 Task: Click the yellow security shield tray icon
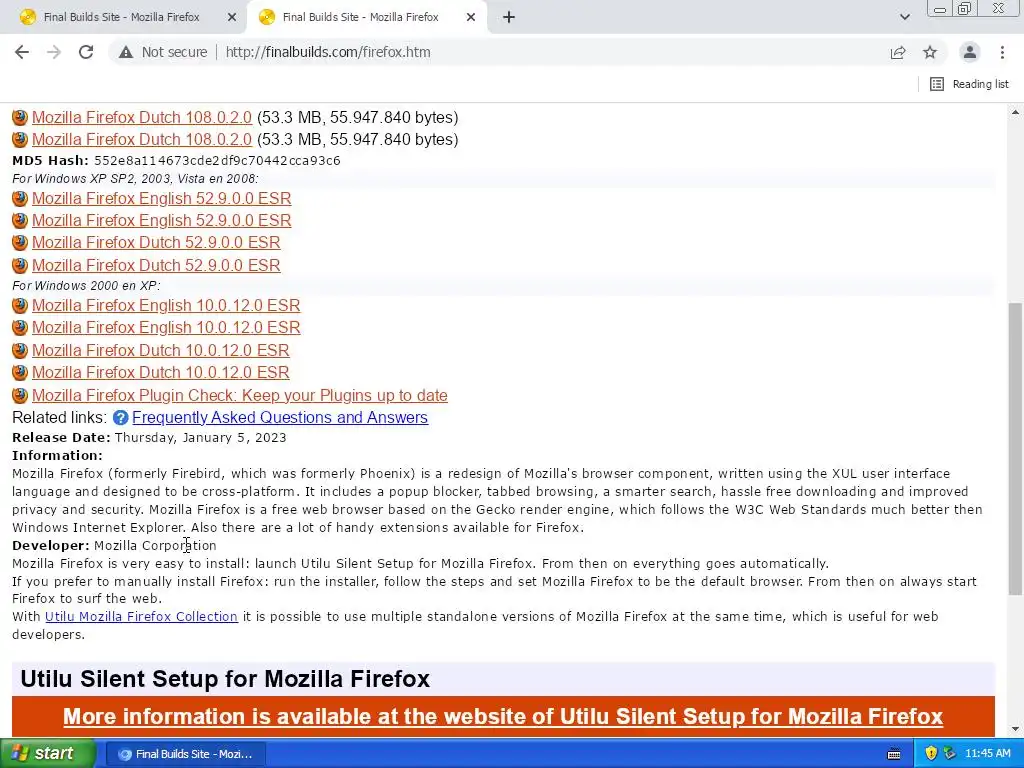(x=931, y=754)
